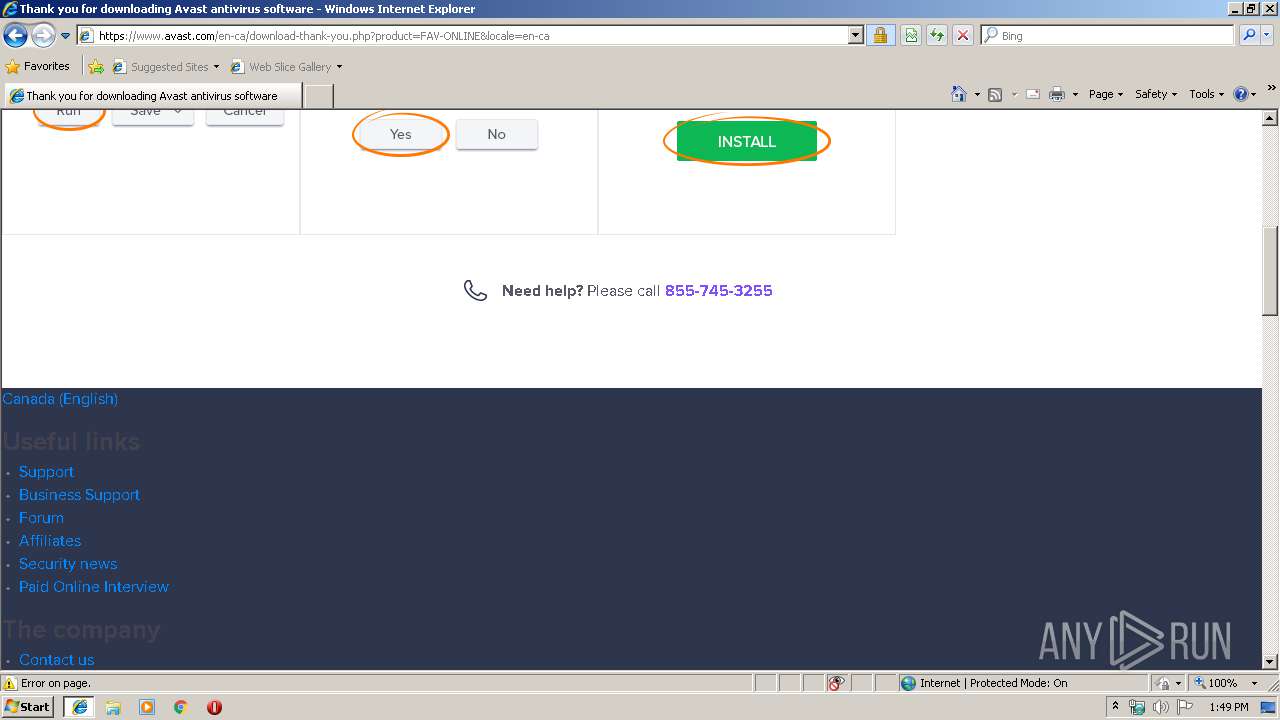
Task: Open the Contact us link
Action: 56,660
